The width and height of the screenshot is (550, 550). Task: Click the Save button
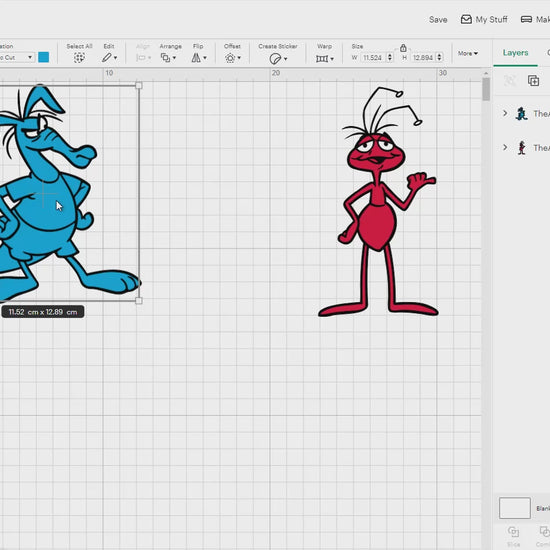[438, 20]
